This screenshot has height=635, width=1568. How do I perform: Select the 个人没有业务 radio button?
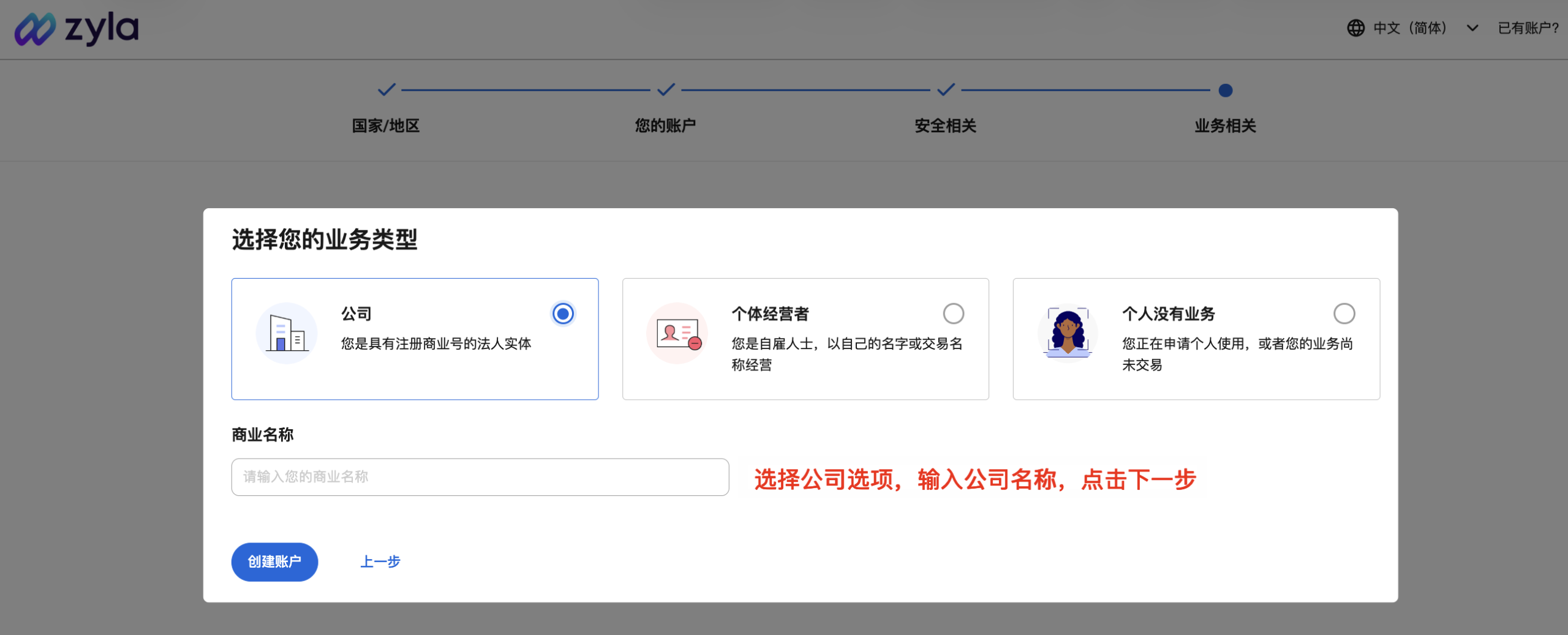(1344, 314)
